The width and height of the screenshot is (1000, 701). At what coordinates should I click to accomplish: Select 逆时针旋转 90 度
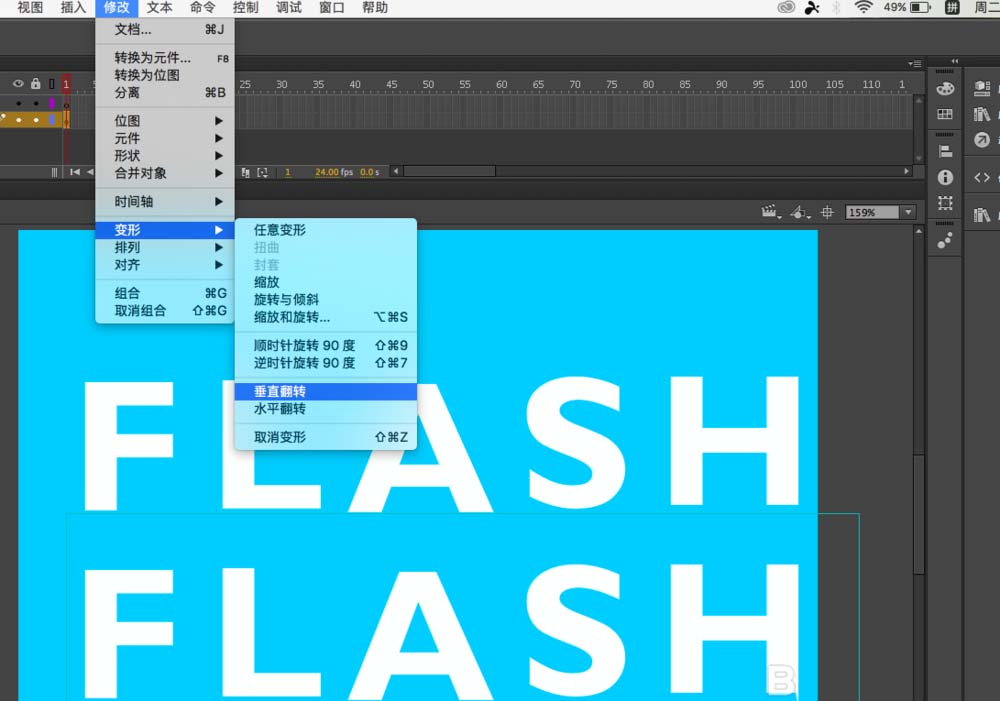click(326, 363)
